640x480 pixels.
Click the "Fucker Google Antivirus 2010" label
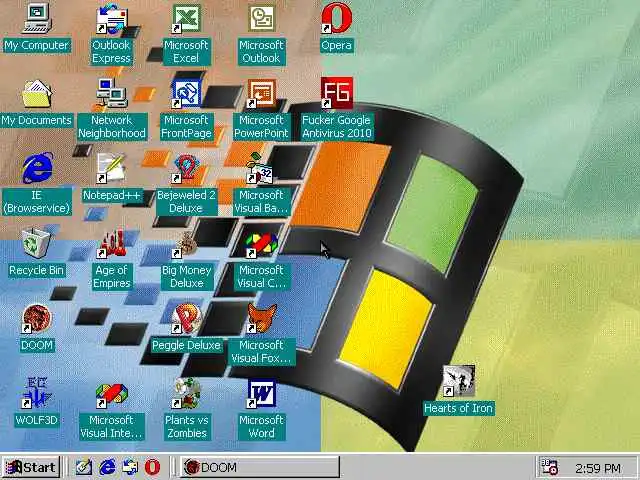tap(337, 127)
